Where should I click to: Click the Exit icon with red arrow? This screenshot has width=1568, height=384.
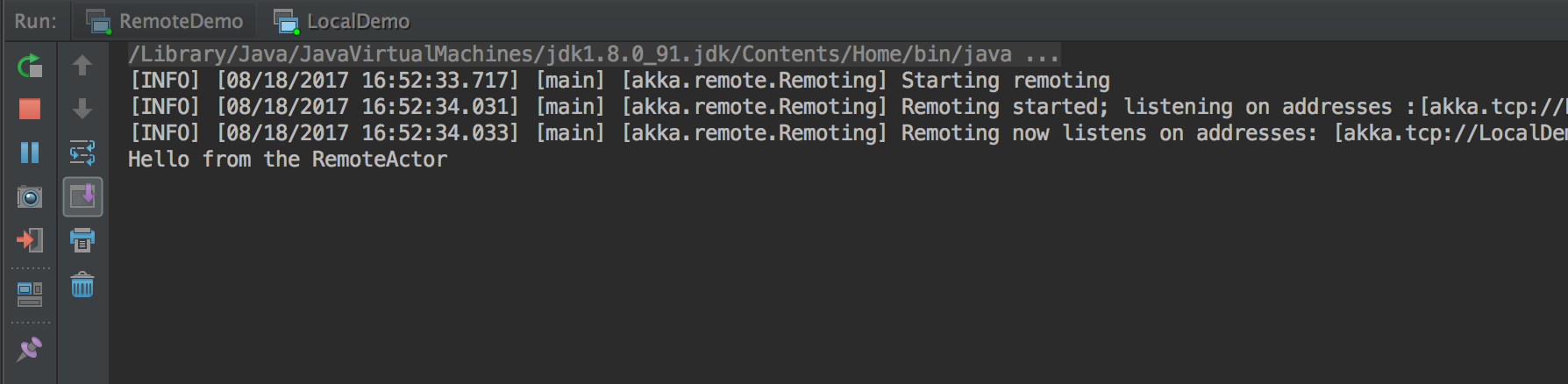(x=30, y=239)
